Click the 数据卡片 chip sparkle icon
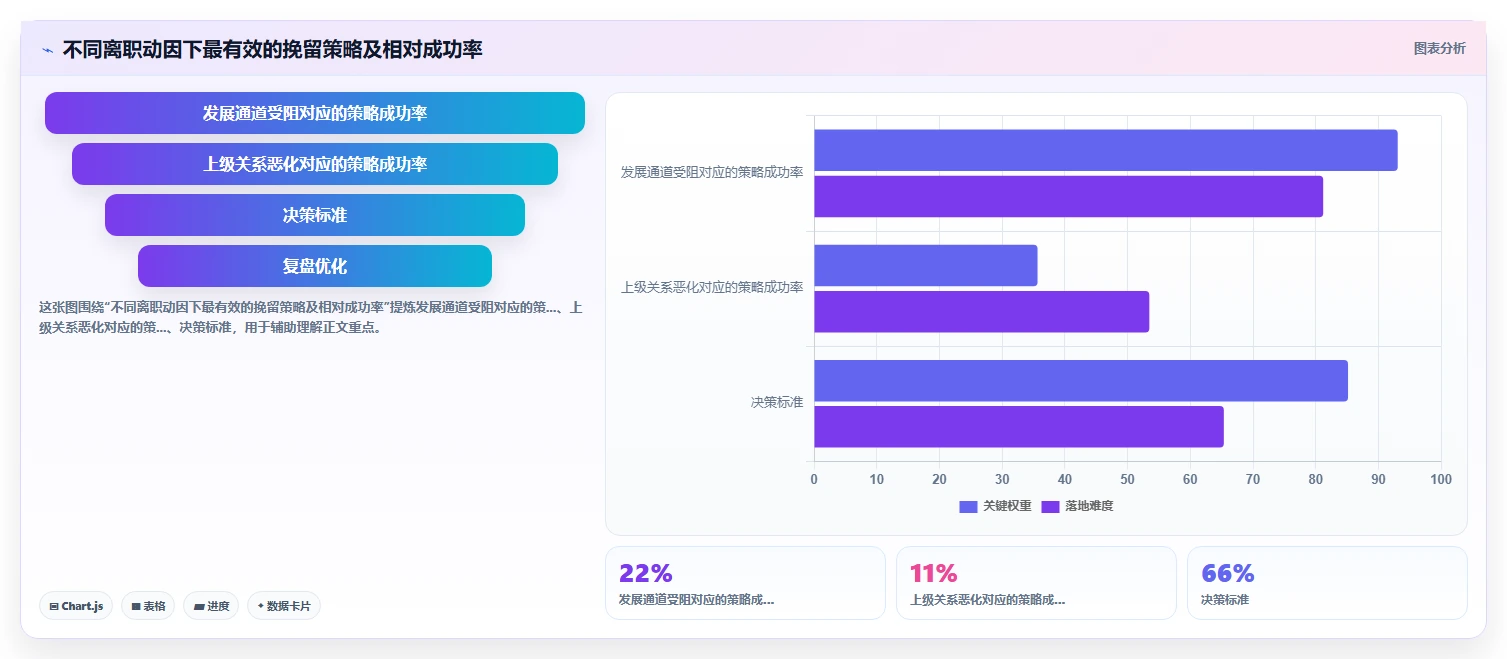 click(260, 606)
